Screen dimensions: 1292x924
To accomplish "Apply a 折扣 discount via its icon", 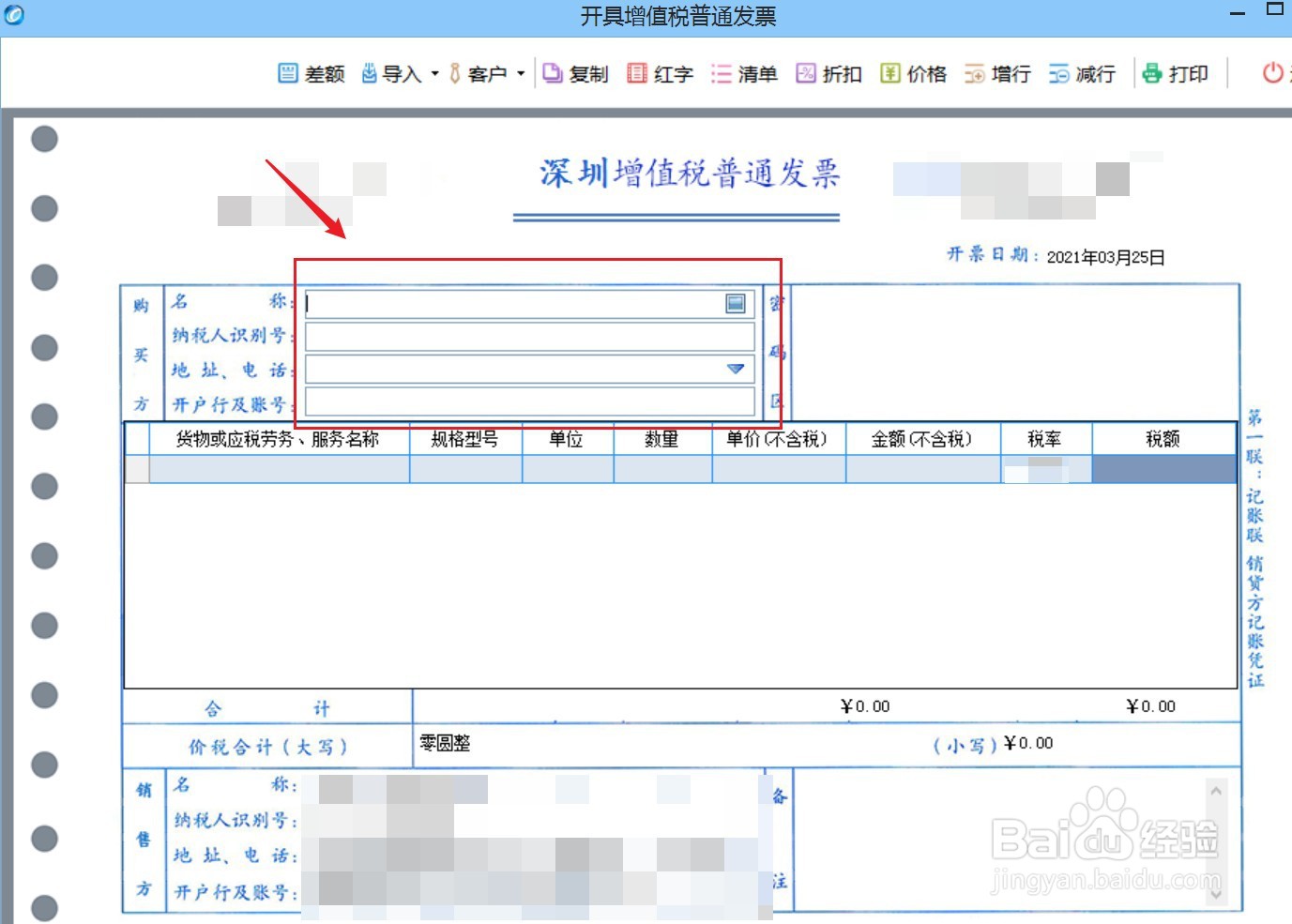I will (828, 73).
